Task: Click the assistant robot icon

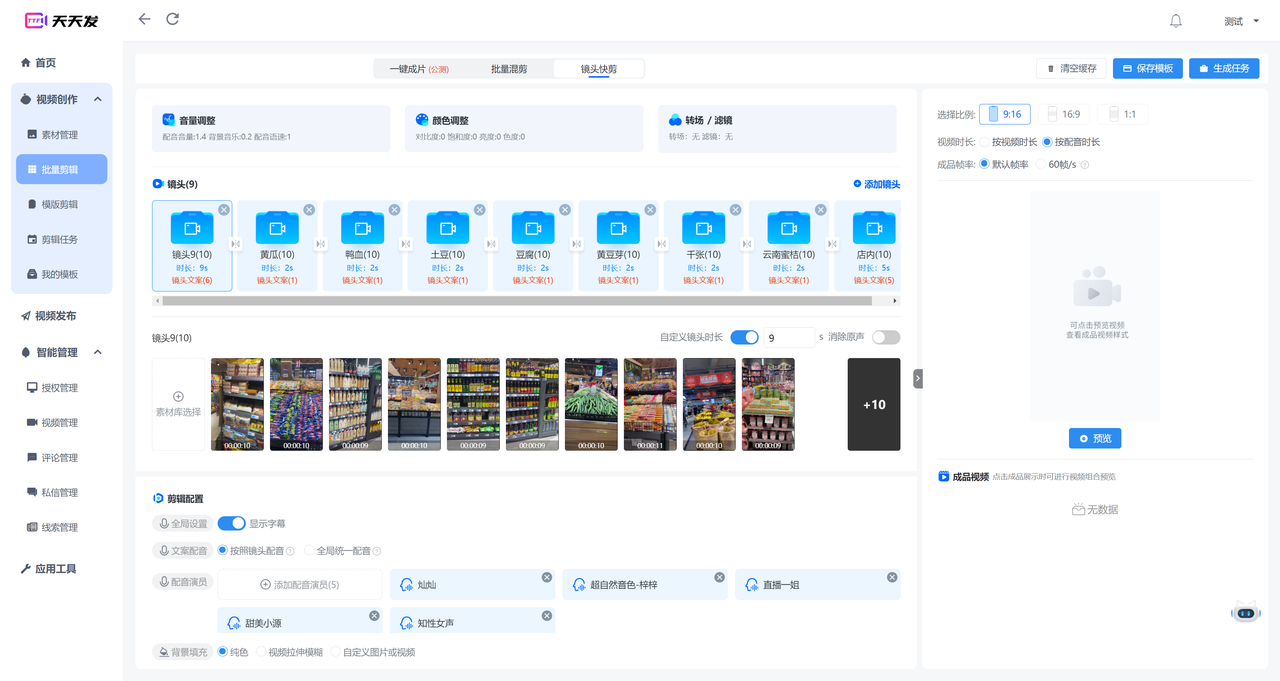Action: coord(1245,612)
